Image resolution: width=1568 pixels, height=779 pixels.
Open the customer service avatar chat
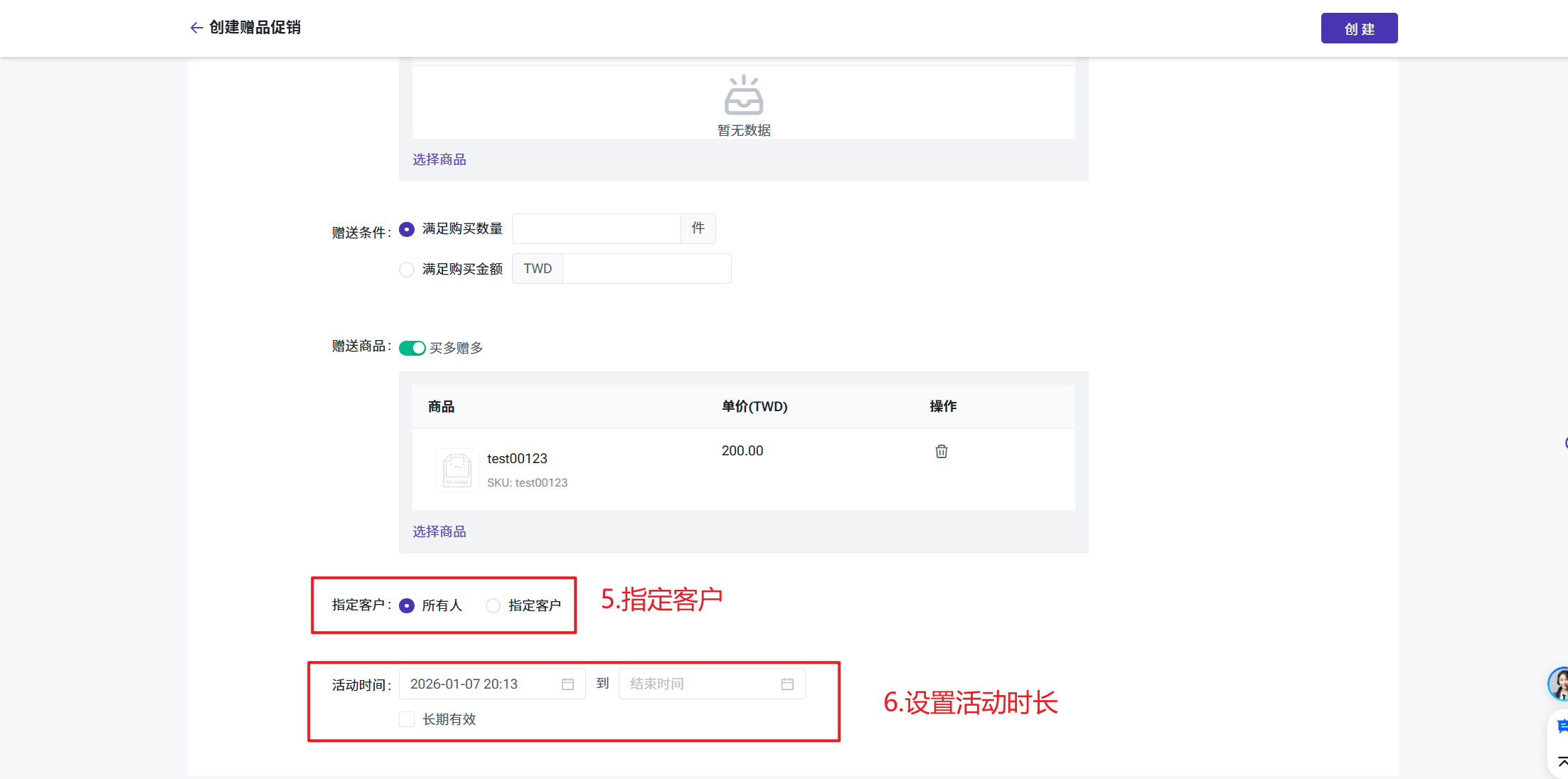click(x=1559, y=684)
